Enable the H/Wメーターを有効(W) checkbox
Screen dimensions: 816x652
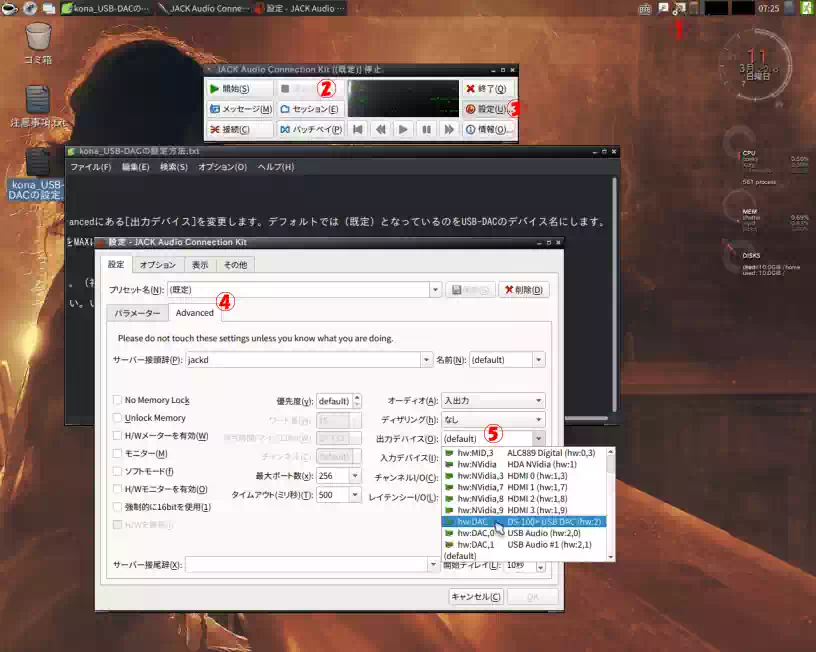pos(117,436)
